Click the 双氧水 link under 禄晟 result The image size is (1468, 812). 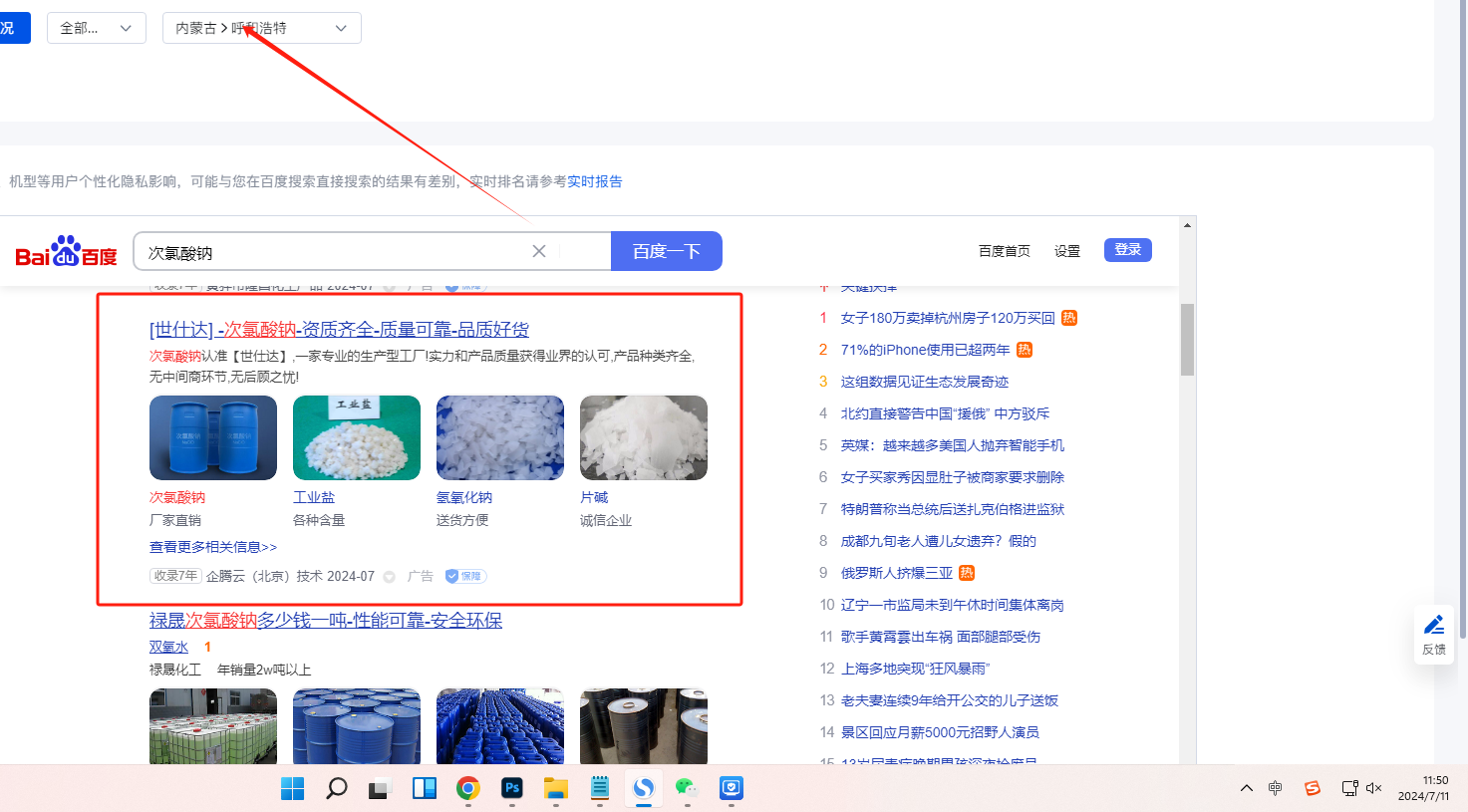click(x=168, y=647)
